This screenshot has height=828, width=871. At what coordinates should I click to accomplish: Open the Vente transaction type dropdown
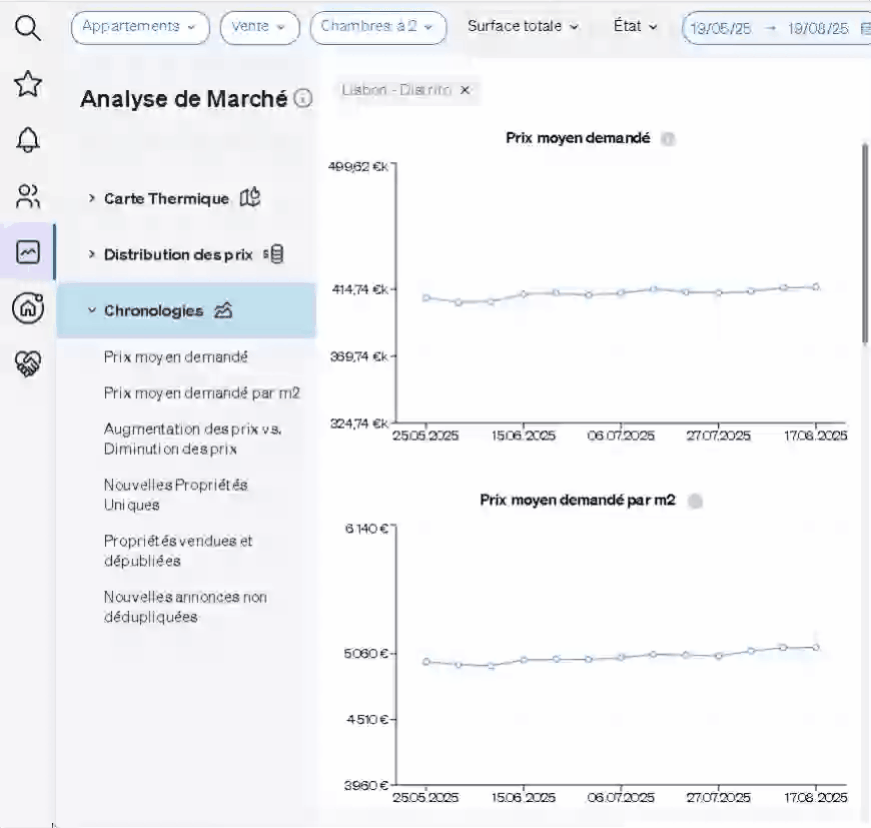tap(259, 27)
